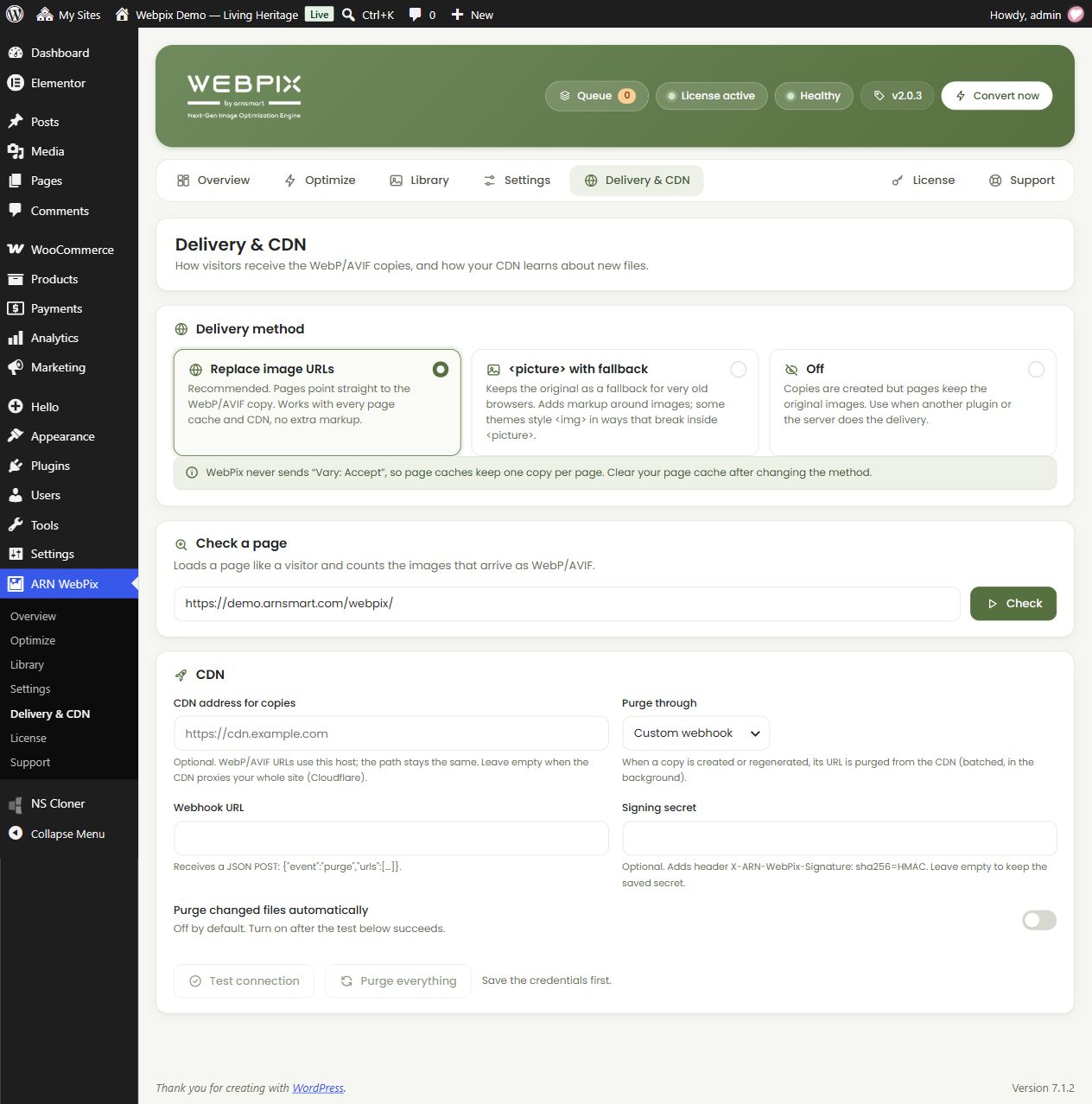Click the CDN address for copies field
The width and height of the screenshot is (1092, 1104).
pos(391,733)
